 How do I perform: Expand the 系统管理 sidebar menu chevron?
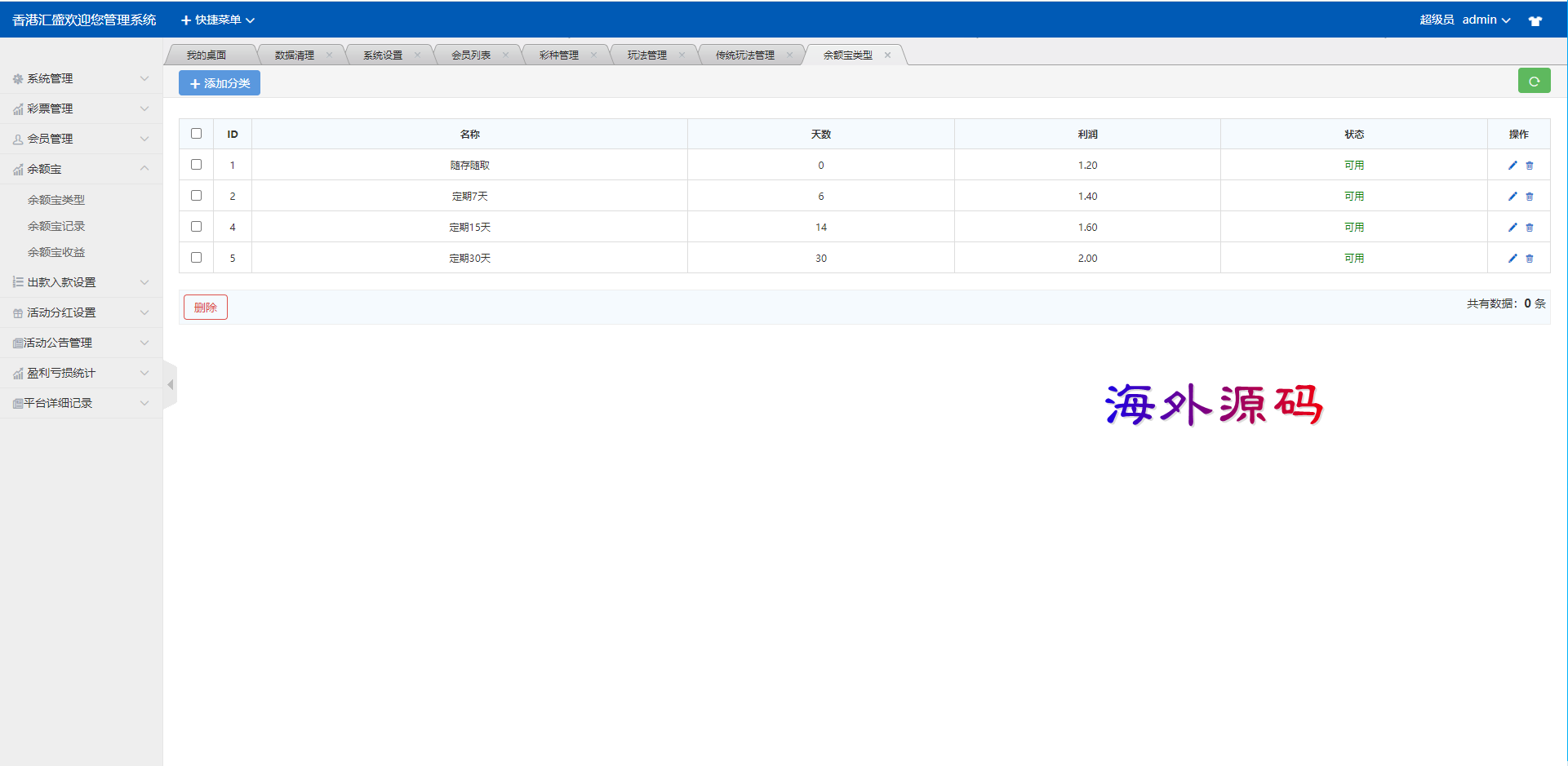tap(144, 79)
